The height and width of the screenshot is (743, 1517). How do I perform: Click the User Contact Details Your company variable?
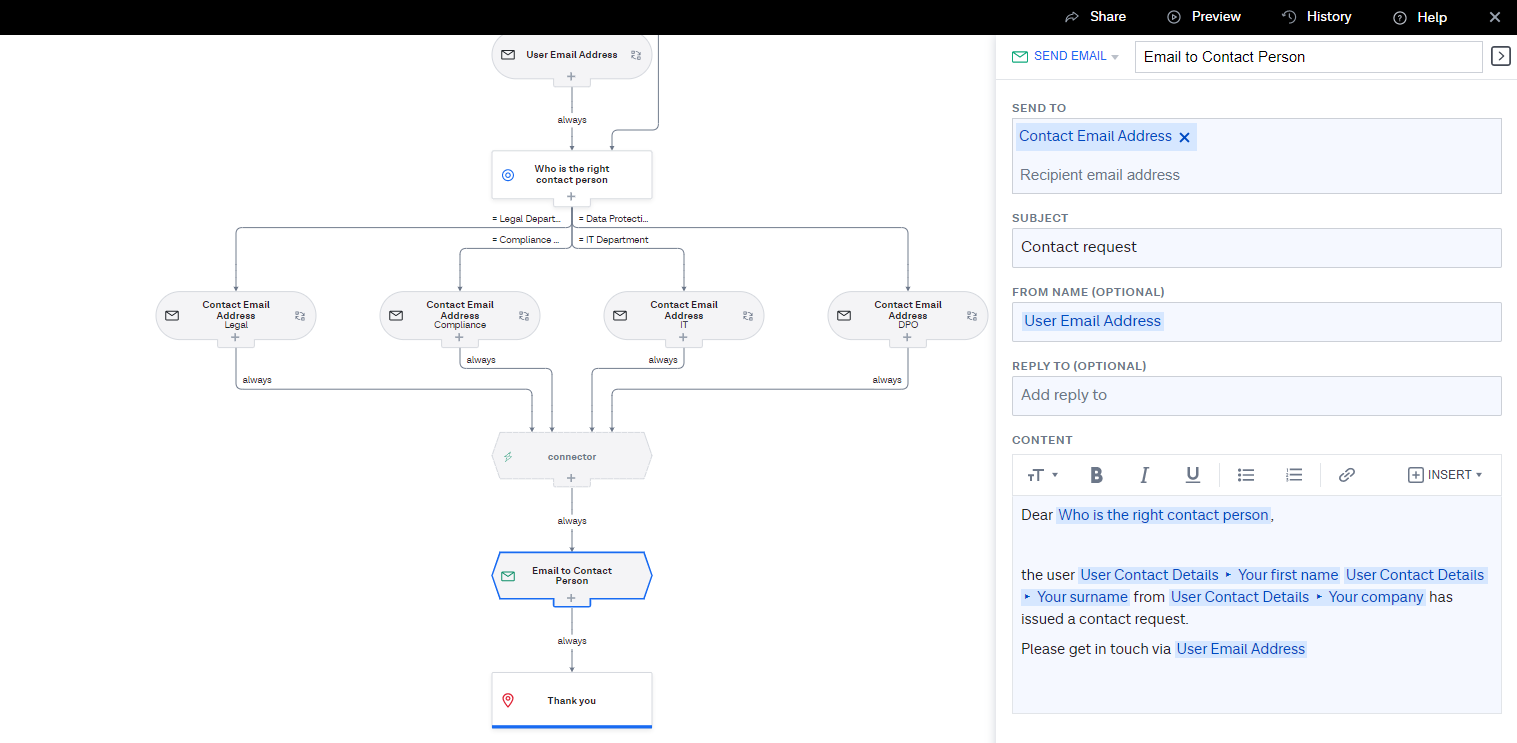pyautogui.click(x=1297, y=597)
